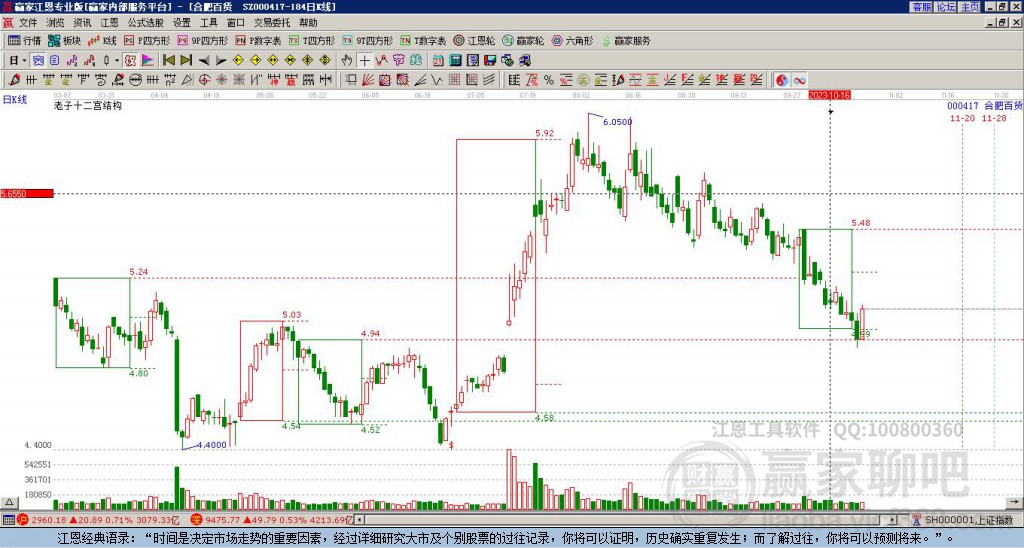Open the 工具 menu
This screenshot has height=548, width=1024.
pos(209,23)
